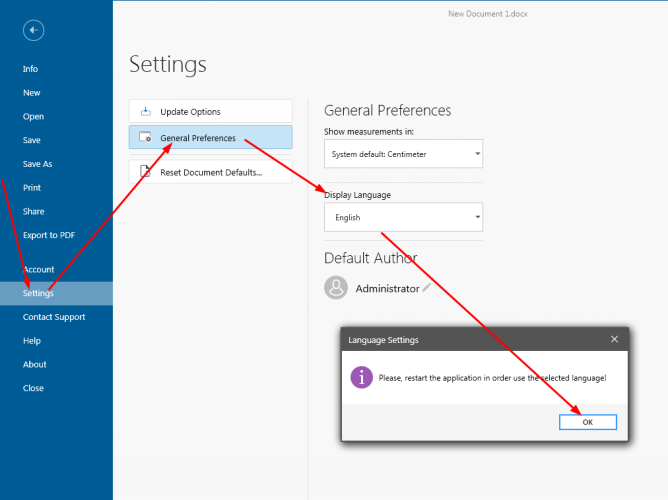
Task: Click Share in the sidebar
Action: click(x=34, y=212)
